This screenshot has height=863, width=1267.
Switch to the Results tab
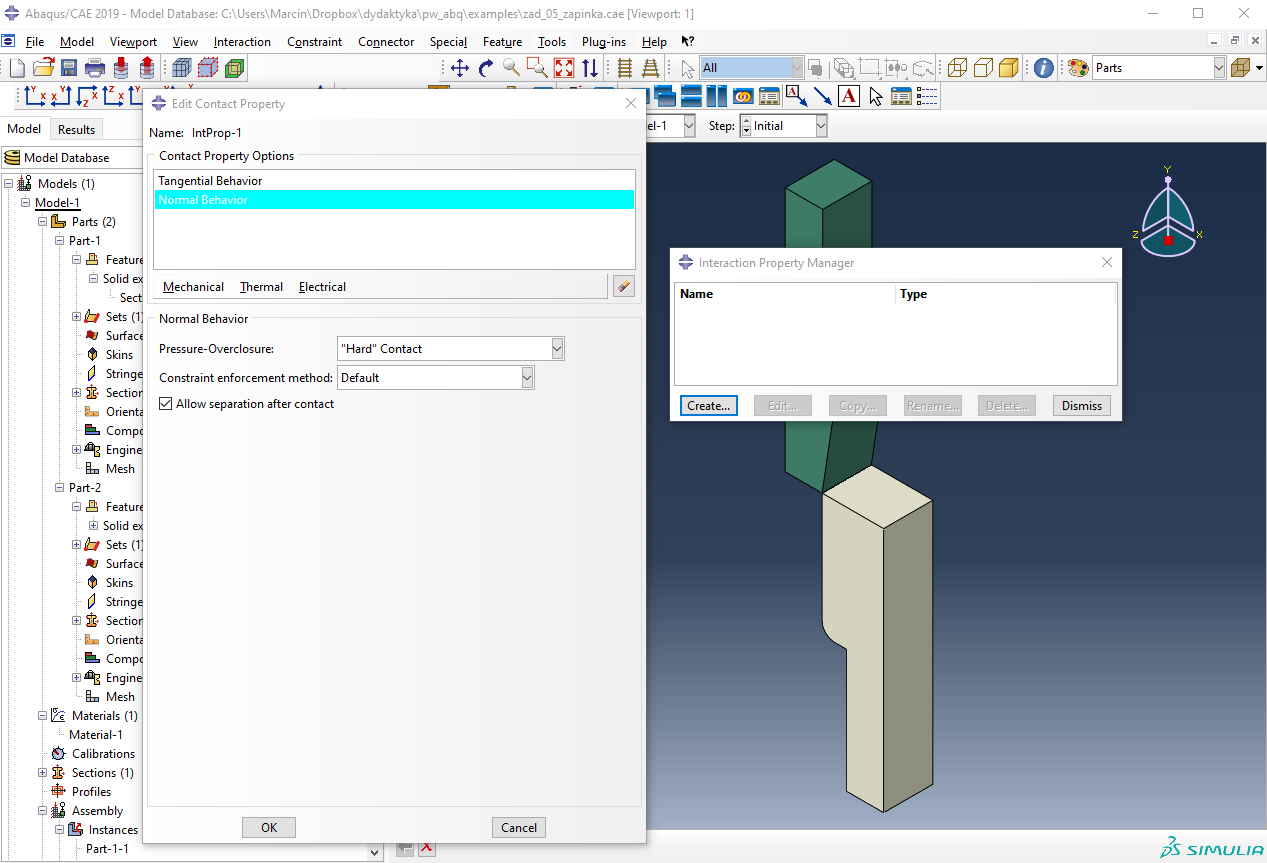point(76,129)
